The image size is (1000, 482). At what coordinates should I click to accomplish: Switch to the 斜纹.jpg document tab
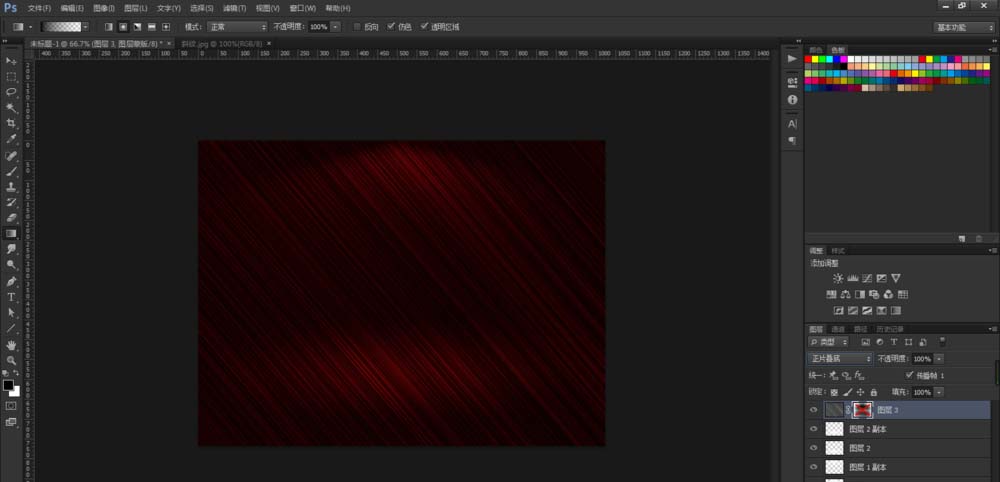tap(203, 44)
